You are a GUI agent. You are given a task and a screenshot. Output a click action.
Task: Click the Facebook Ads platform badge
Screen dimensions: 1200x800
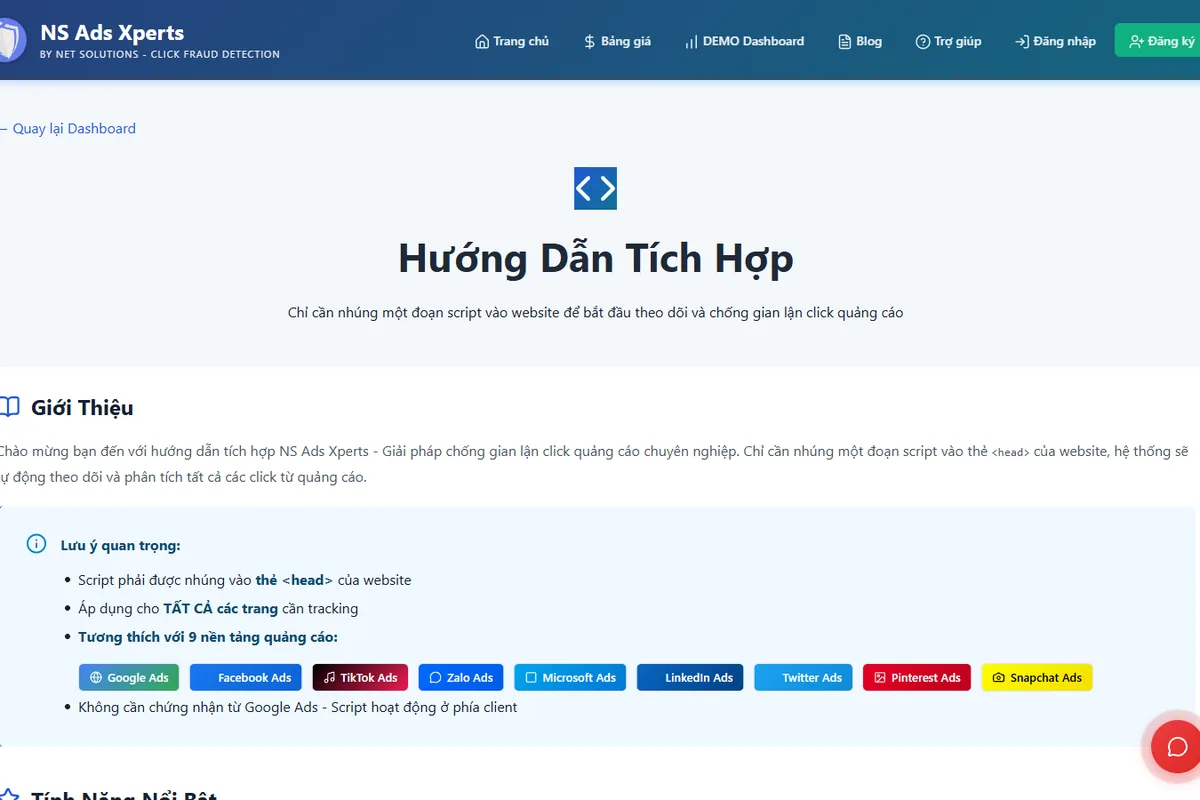click(246, 677)
